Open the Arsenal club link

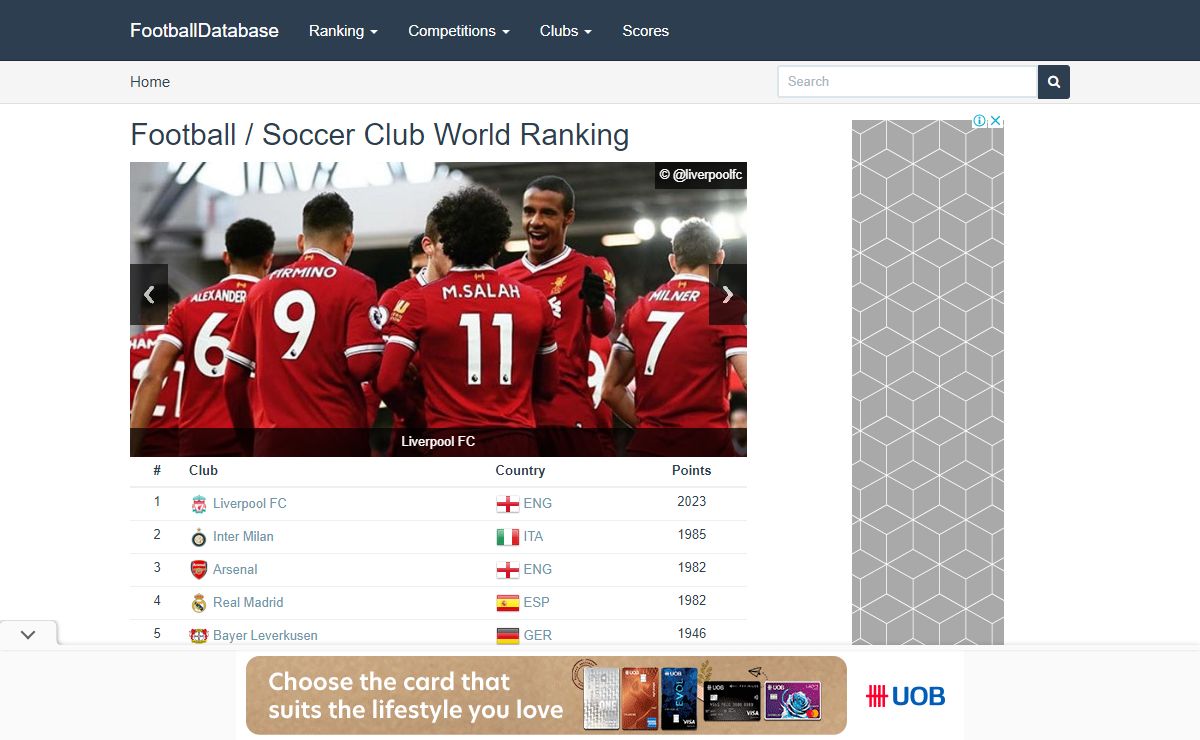[235, 569]
